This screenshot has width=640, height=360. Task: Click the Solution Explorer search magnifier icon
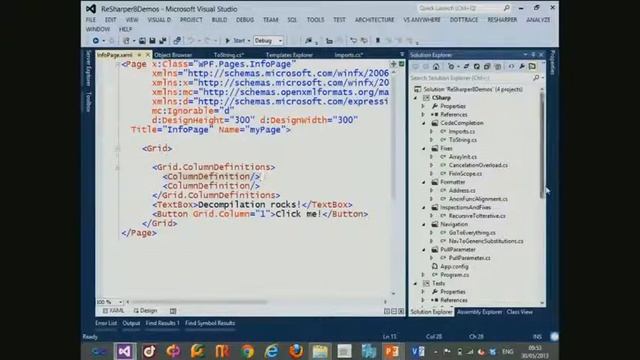536,78
